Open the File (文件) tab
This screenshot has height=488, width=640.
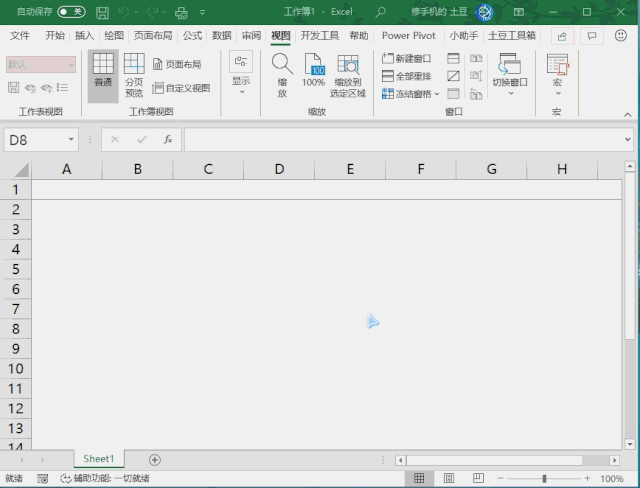(20, 36)
